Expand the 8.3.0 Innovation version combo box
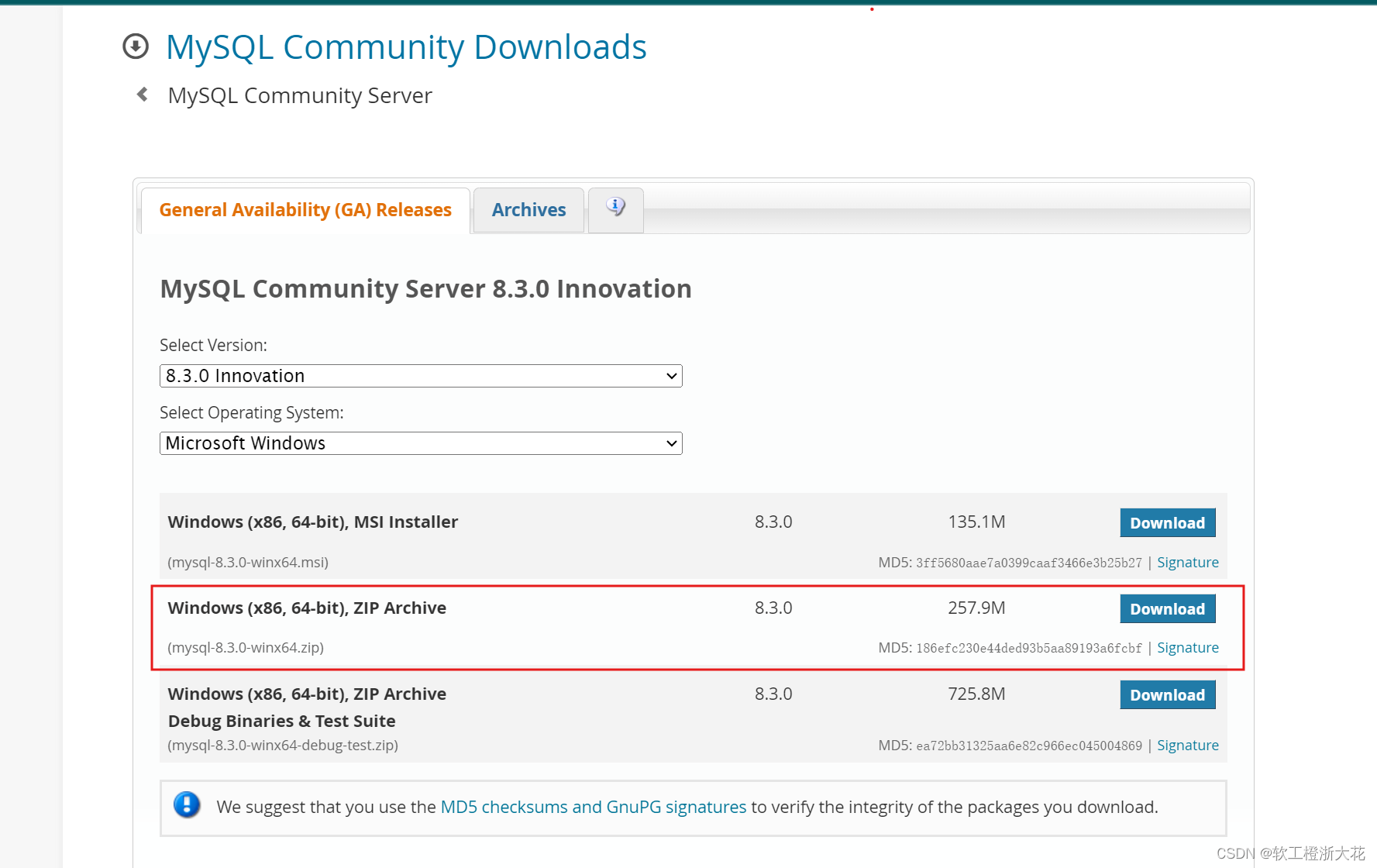 click(420, 376)
